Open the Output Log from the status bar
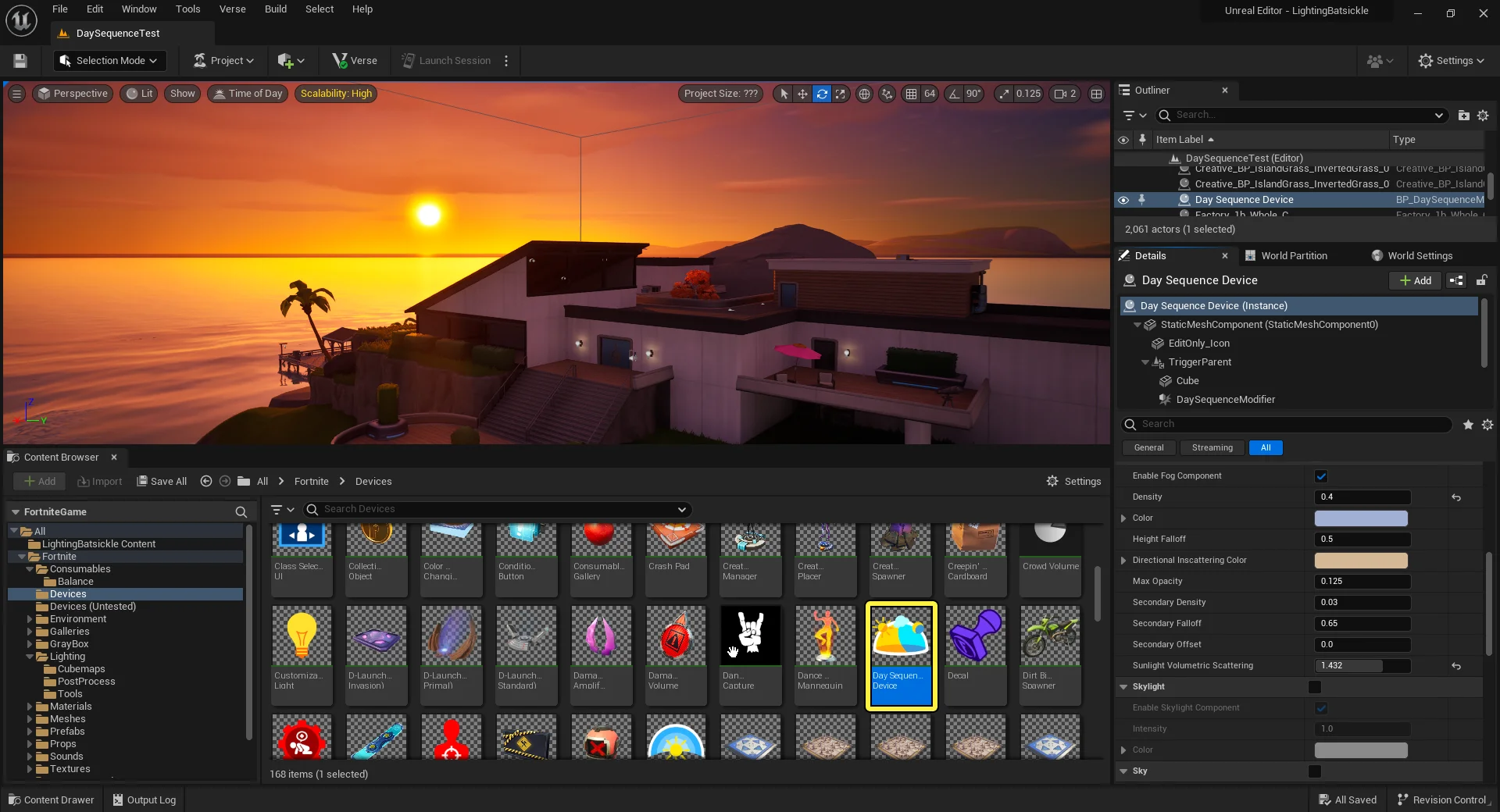Image resolution: width=1500 pixels, height=812 pixels. point(145,800)
